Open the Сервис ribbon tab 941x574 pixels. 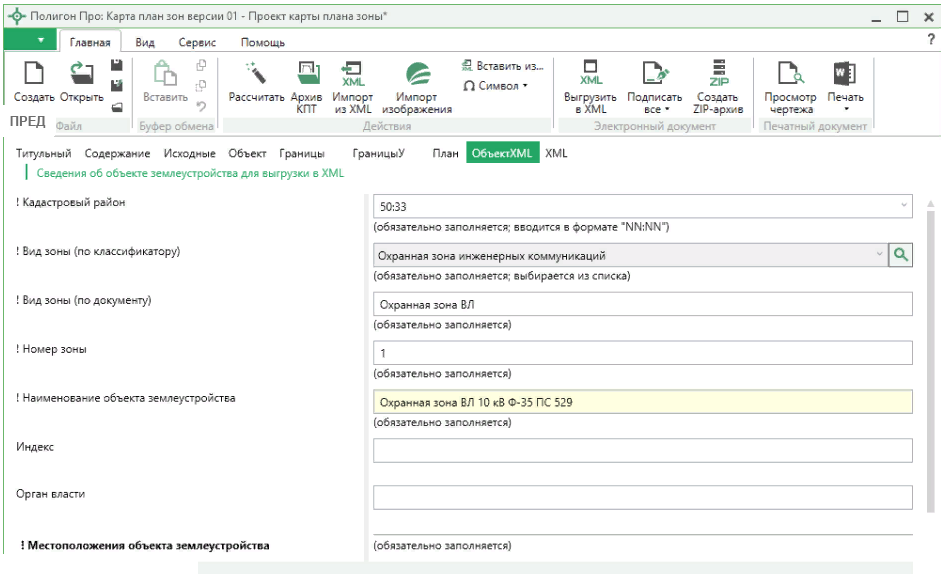tap(196, 42)
